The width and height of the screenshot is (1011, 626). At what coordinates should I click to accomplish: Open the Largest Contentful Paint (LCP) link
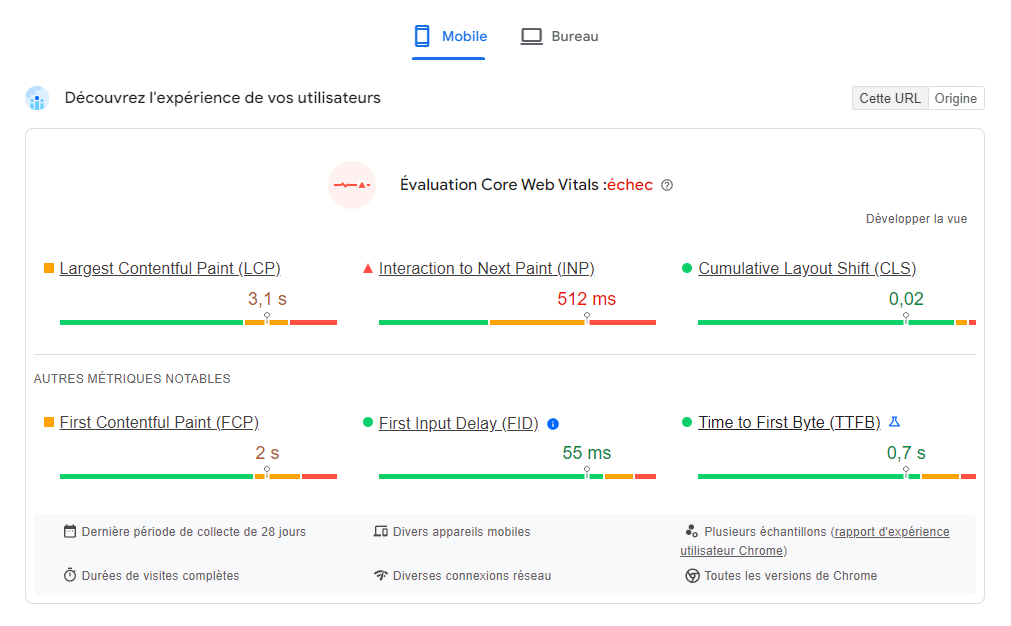[x=170, y=268]
